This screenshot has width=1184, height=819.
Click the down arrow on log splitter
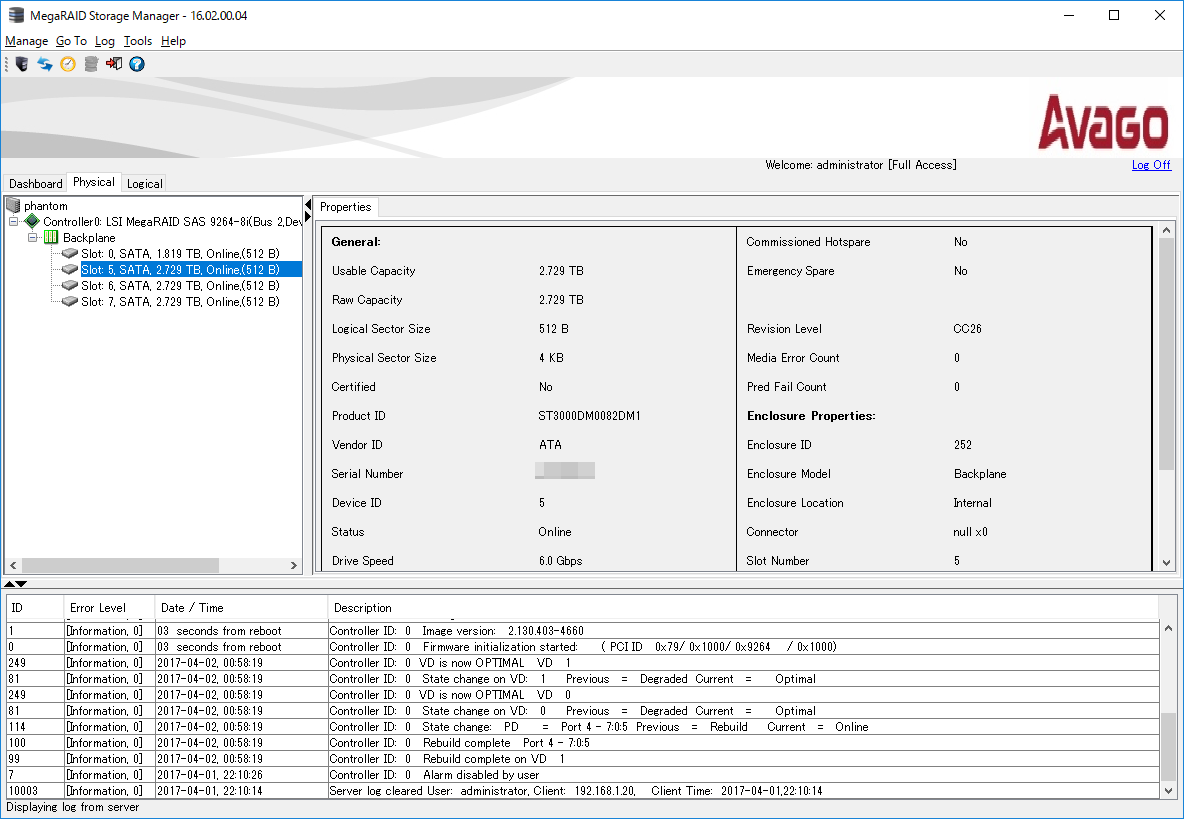coord(21,583)
